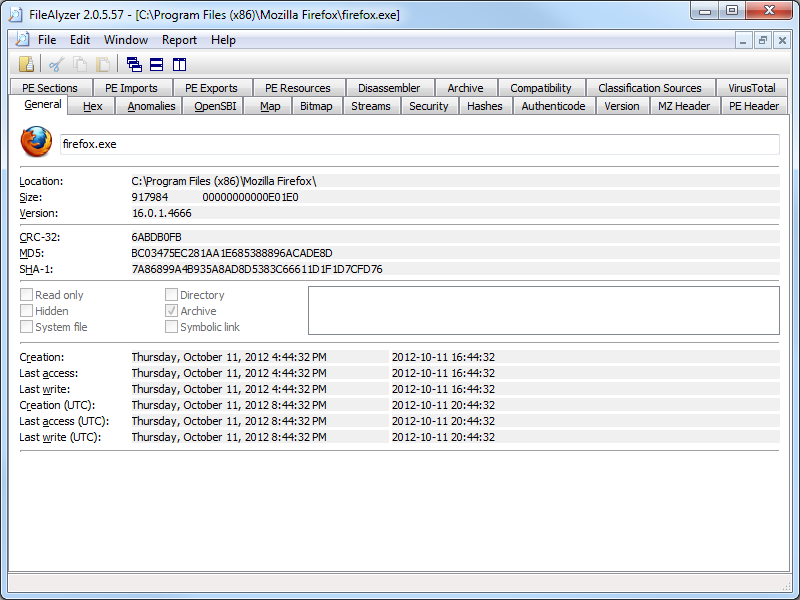Switch to the Hex tab
Screen dimensions: 800x600
tap(93, 106)
